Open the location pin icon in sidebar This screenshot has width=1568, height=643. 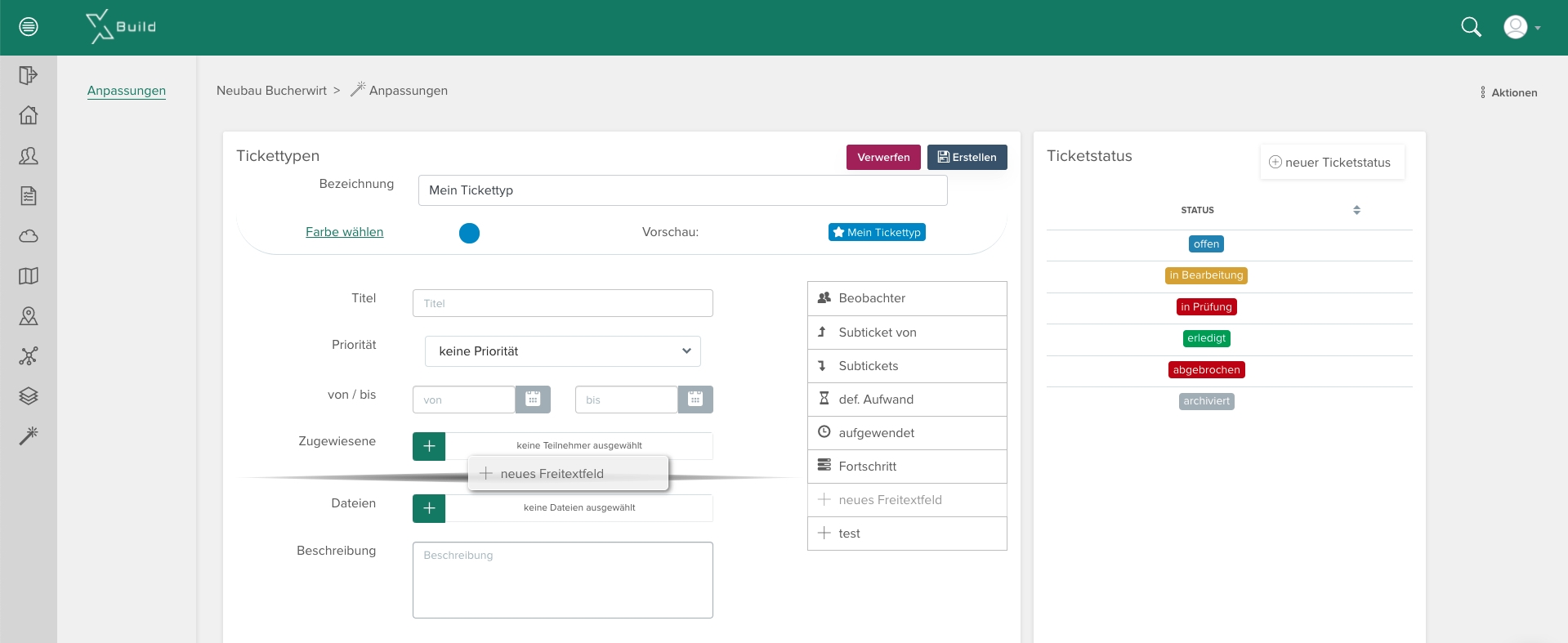(x=29, y=316)
